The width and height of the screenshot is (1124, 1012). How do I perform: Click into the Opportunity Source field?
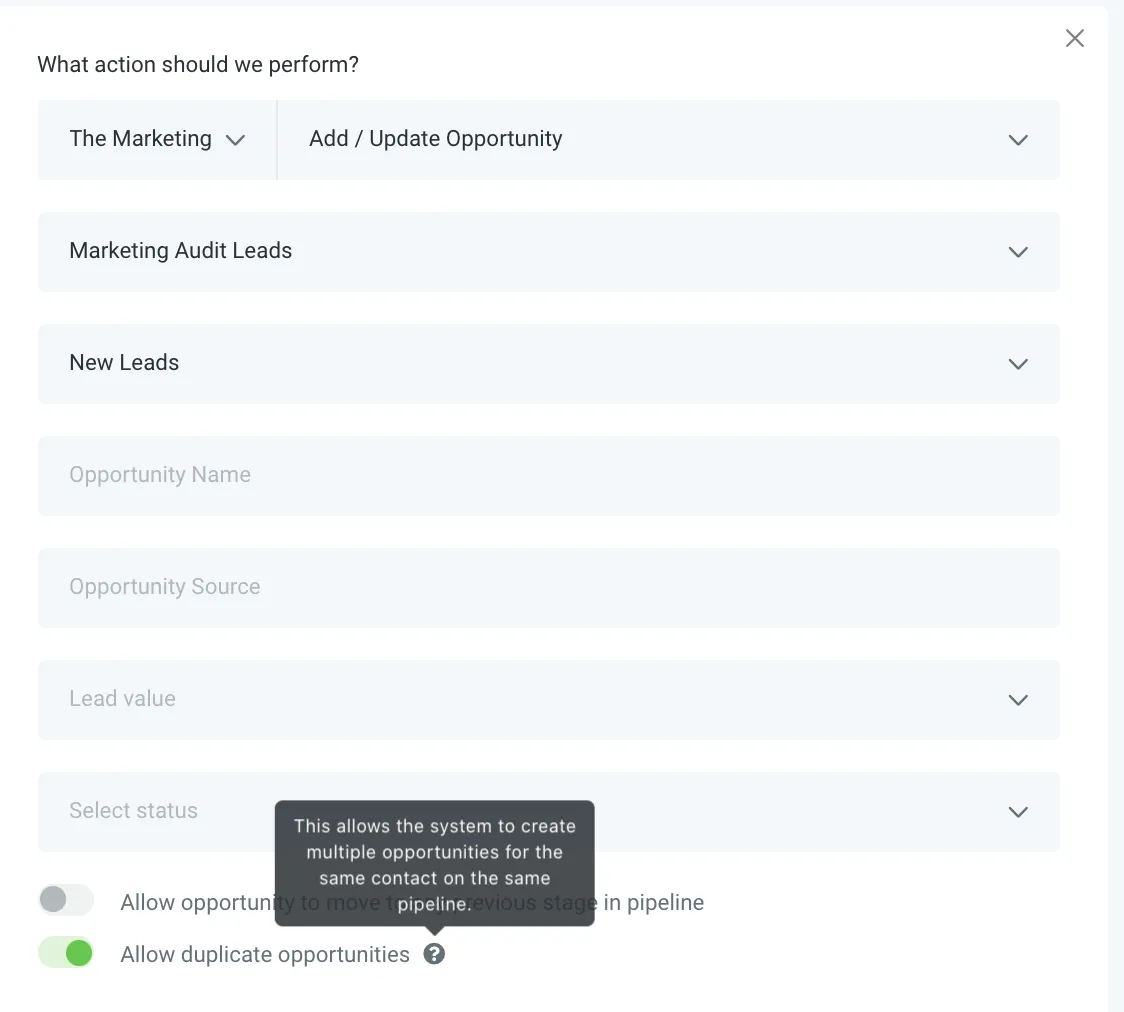549,588
